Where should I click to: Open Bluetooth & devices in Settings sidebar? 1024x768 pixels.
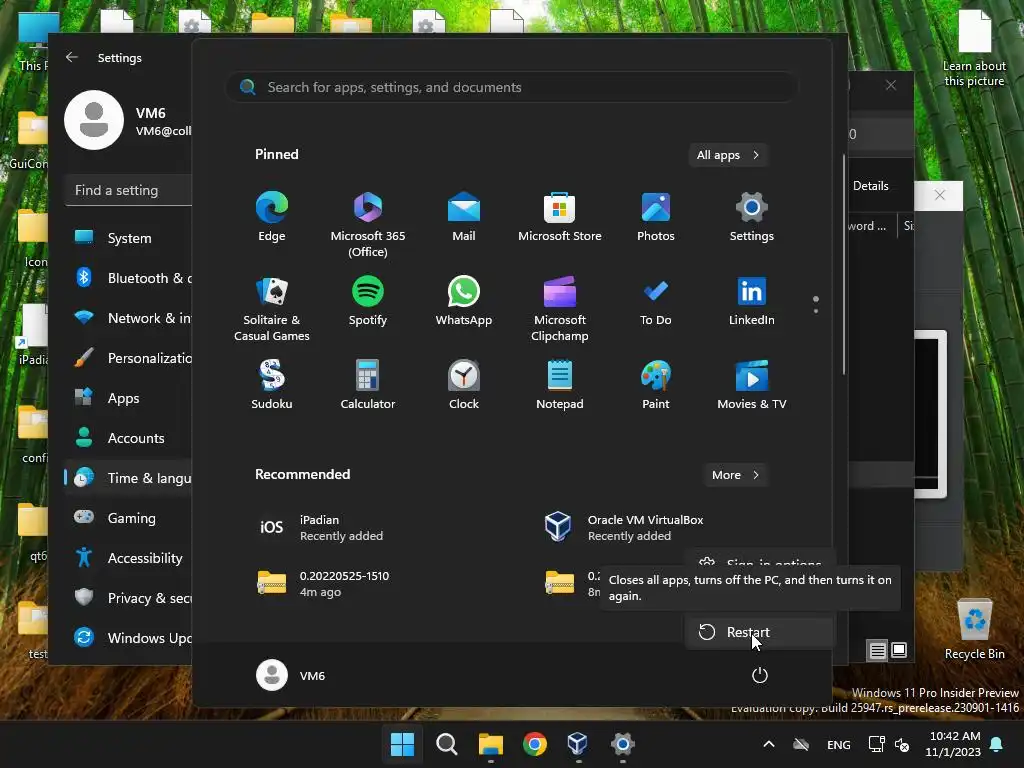[128, 278]
